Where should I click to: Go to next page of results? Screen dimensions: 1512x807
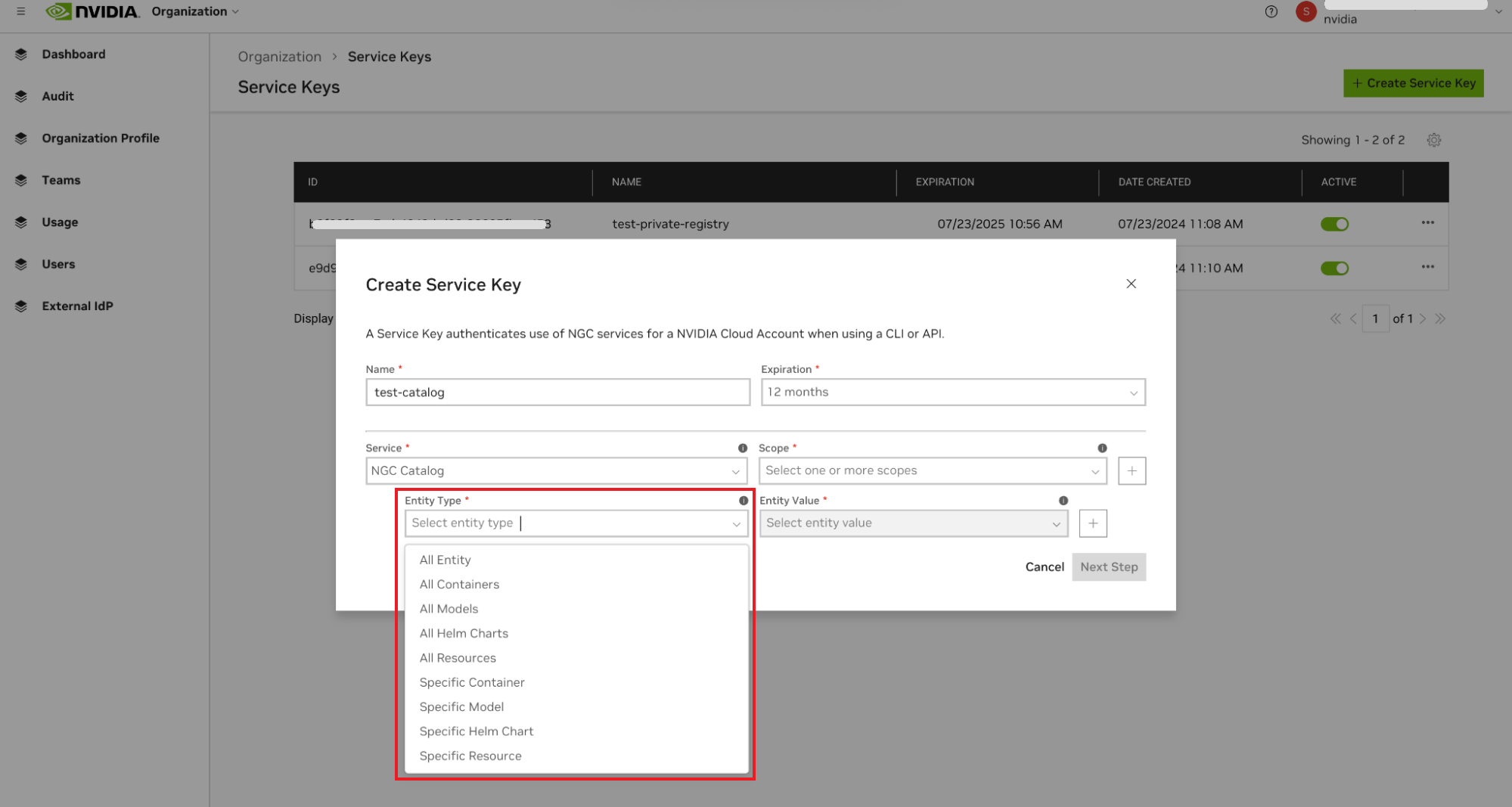[1423, 318]
